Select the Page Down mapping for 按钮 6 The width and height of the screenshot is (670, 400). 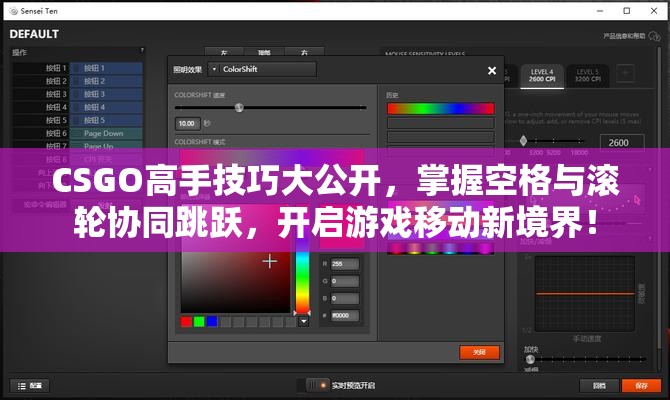(x=106, y=133)
